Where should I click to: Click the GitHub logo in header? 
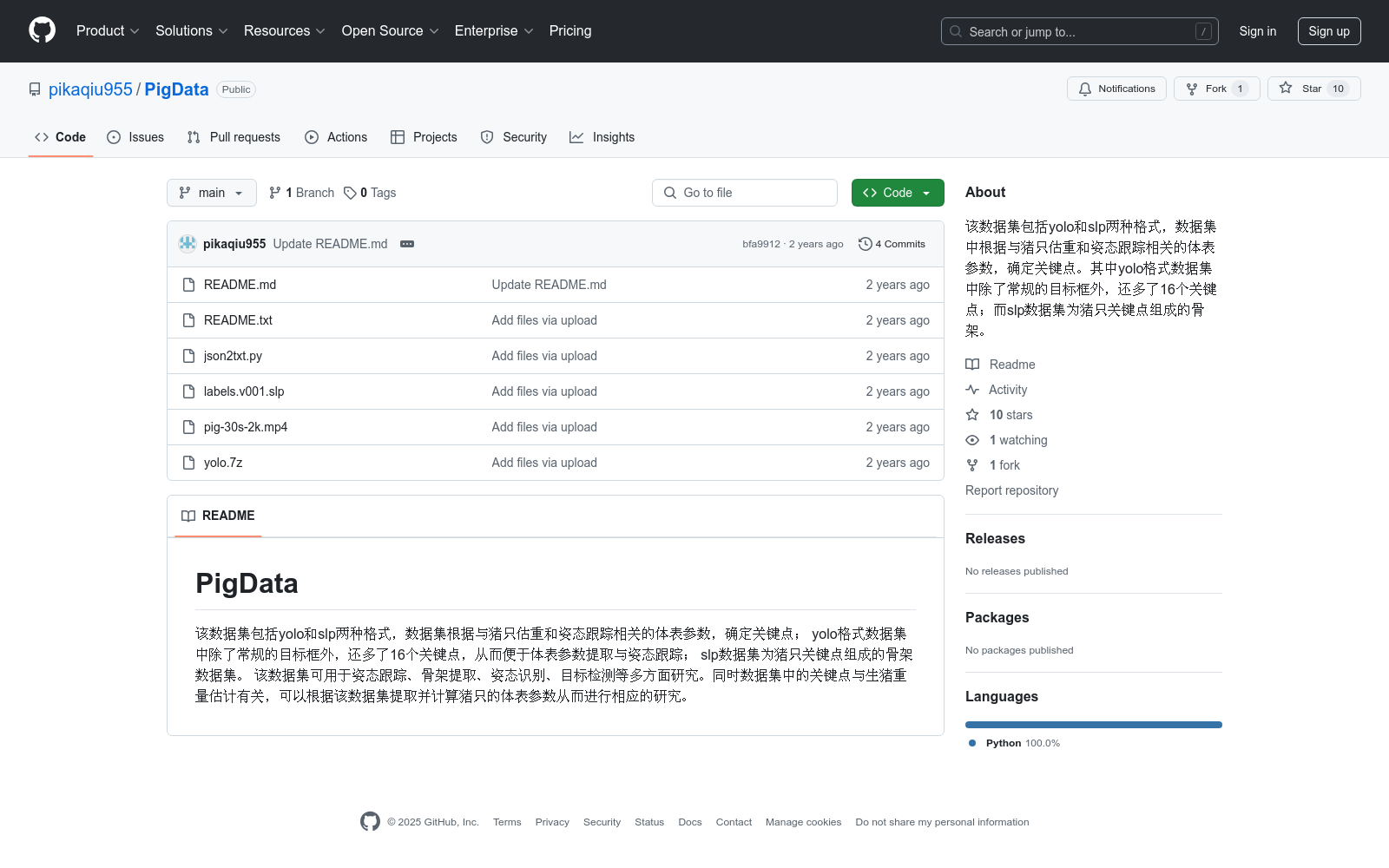point(42,30)
